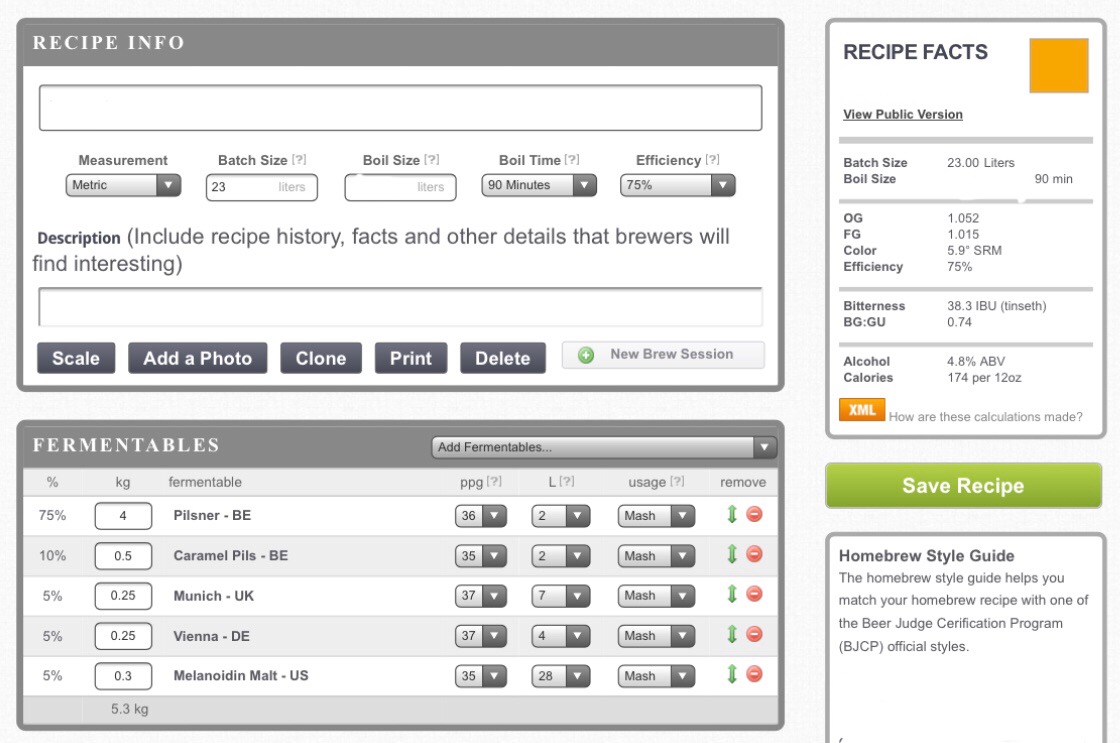Click the orange recipe color swatch
This screenshot has width=1120, height=743.
(x=1058, y=66)
